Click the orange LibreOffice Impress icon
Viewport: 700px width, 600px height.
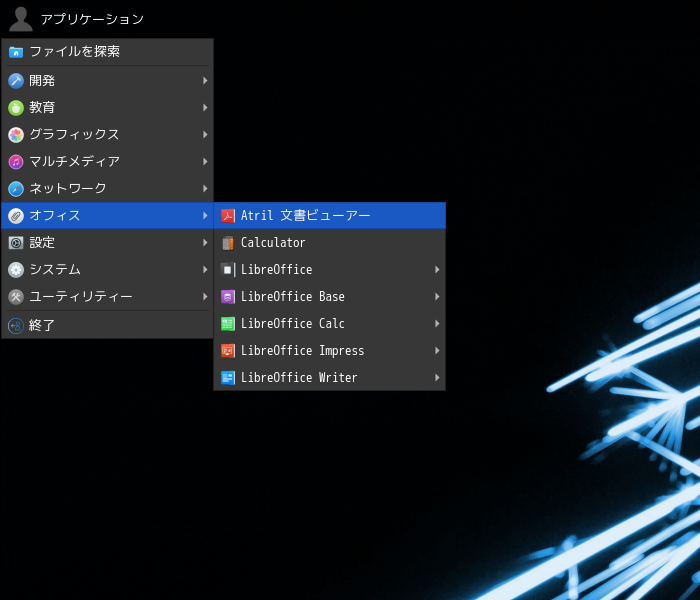click(228, 351)
